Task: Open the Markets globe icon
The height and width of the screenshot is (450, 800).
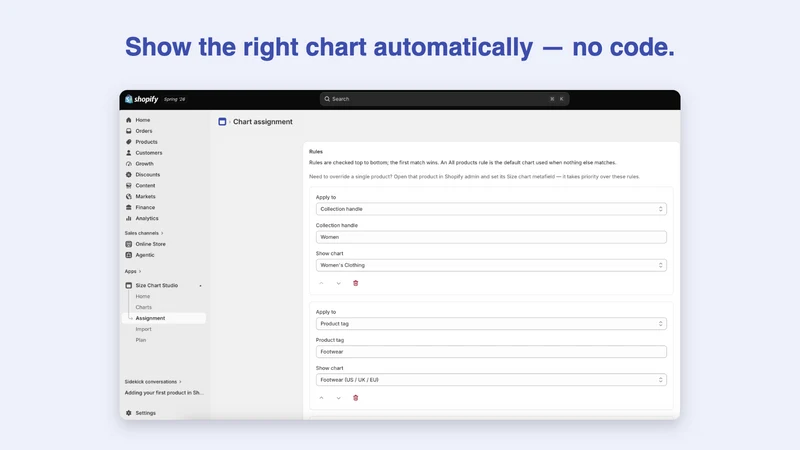Action: (x=129, y=196)
